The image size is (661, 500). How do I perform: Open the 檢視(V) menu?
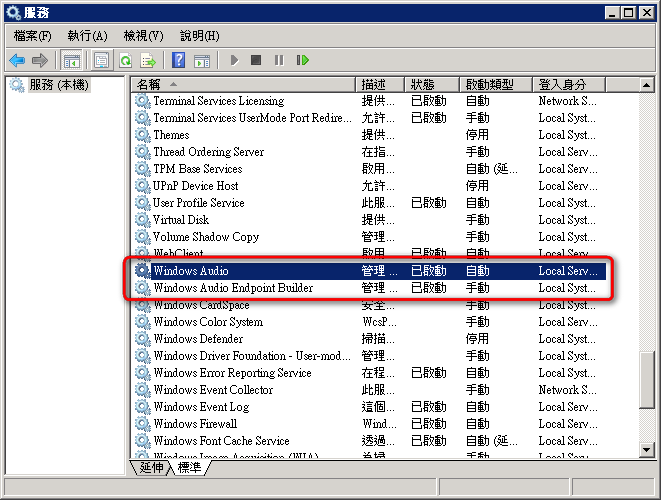tap(143, 36)
